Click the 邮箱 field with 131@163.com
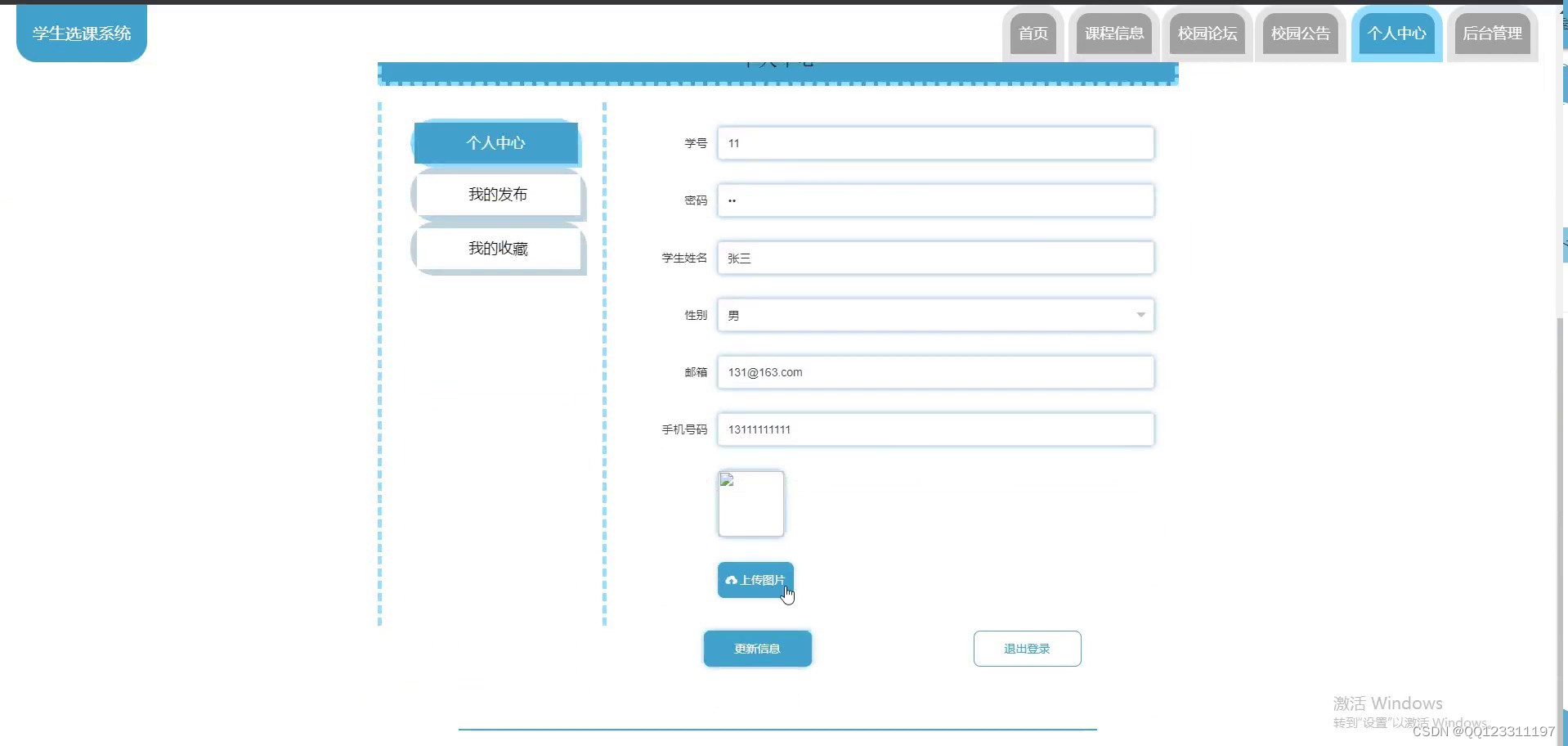This screenshot has width=1568, height=746. coord(935,372)
